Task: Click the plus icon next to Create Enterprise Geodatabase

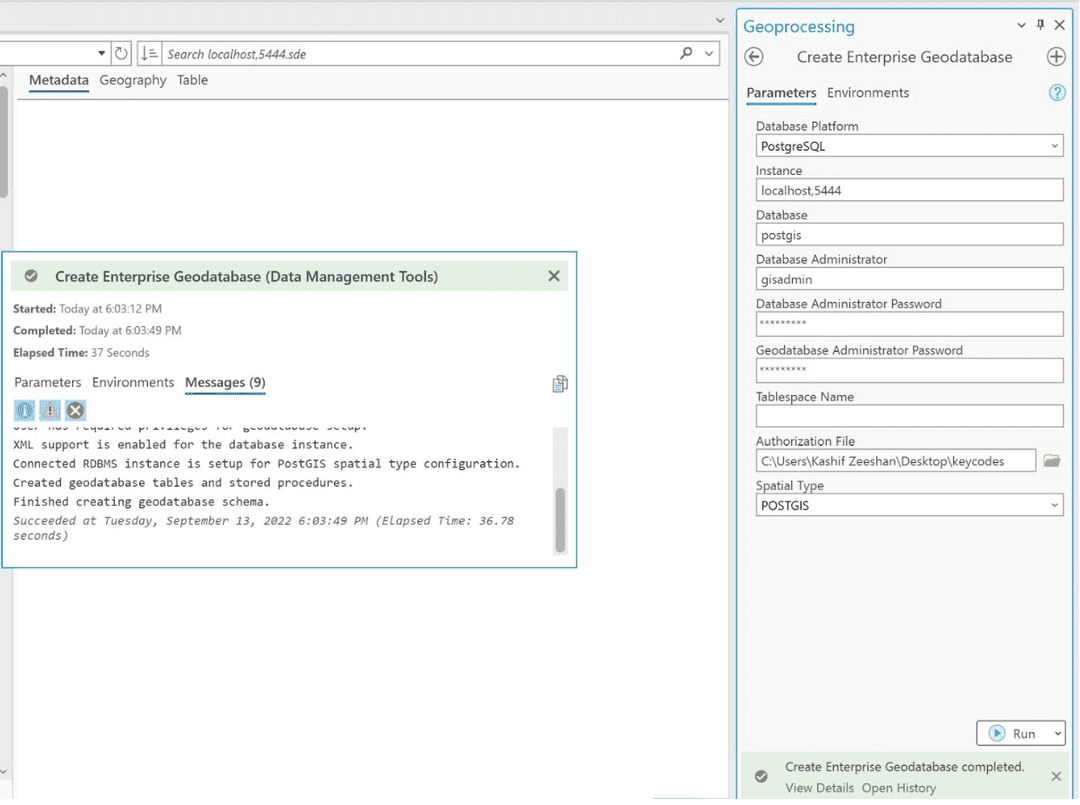Action: coord(1056,57)
